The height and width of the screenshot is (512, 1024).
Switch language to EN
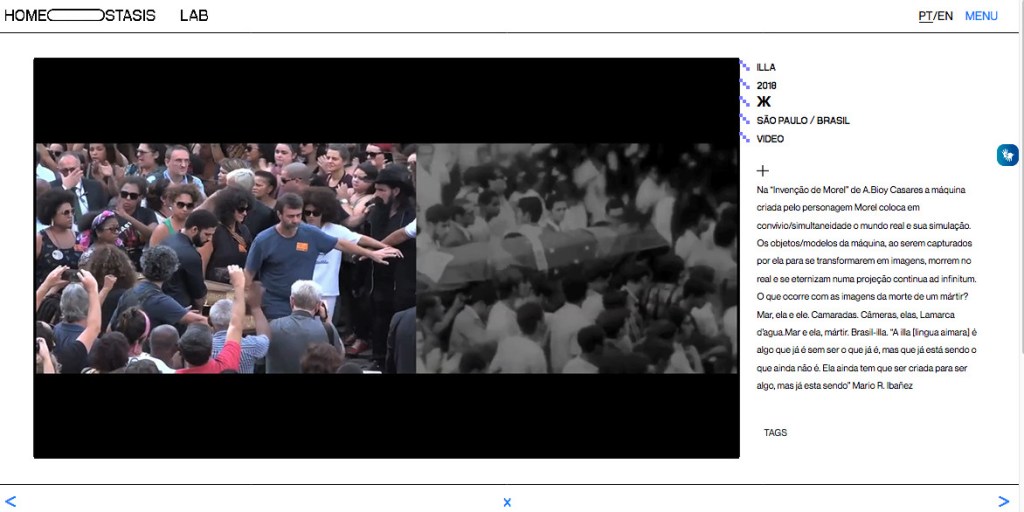pyautogui.click(x=945, y=16)
